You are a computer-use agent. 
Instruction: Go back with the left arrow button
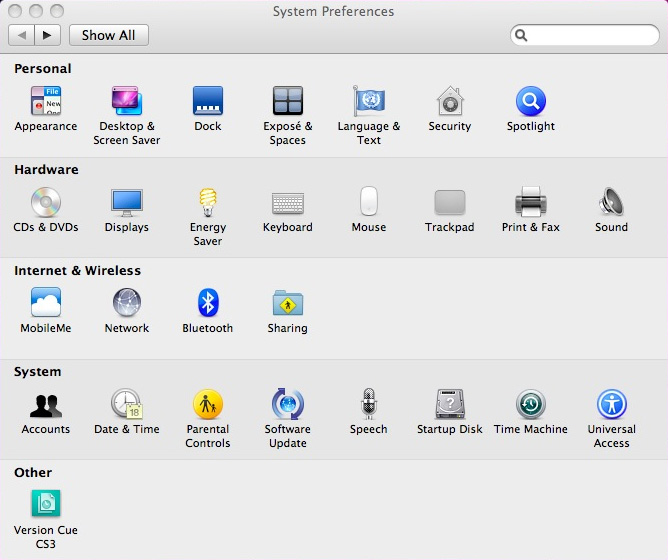coord(21,35)
